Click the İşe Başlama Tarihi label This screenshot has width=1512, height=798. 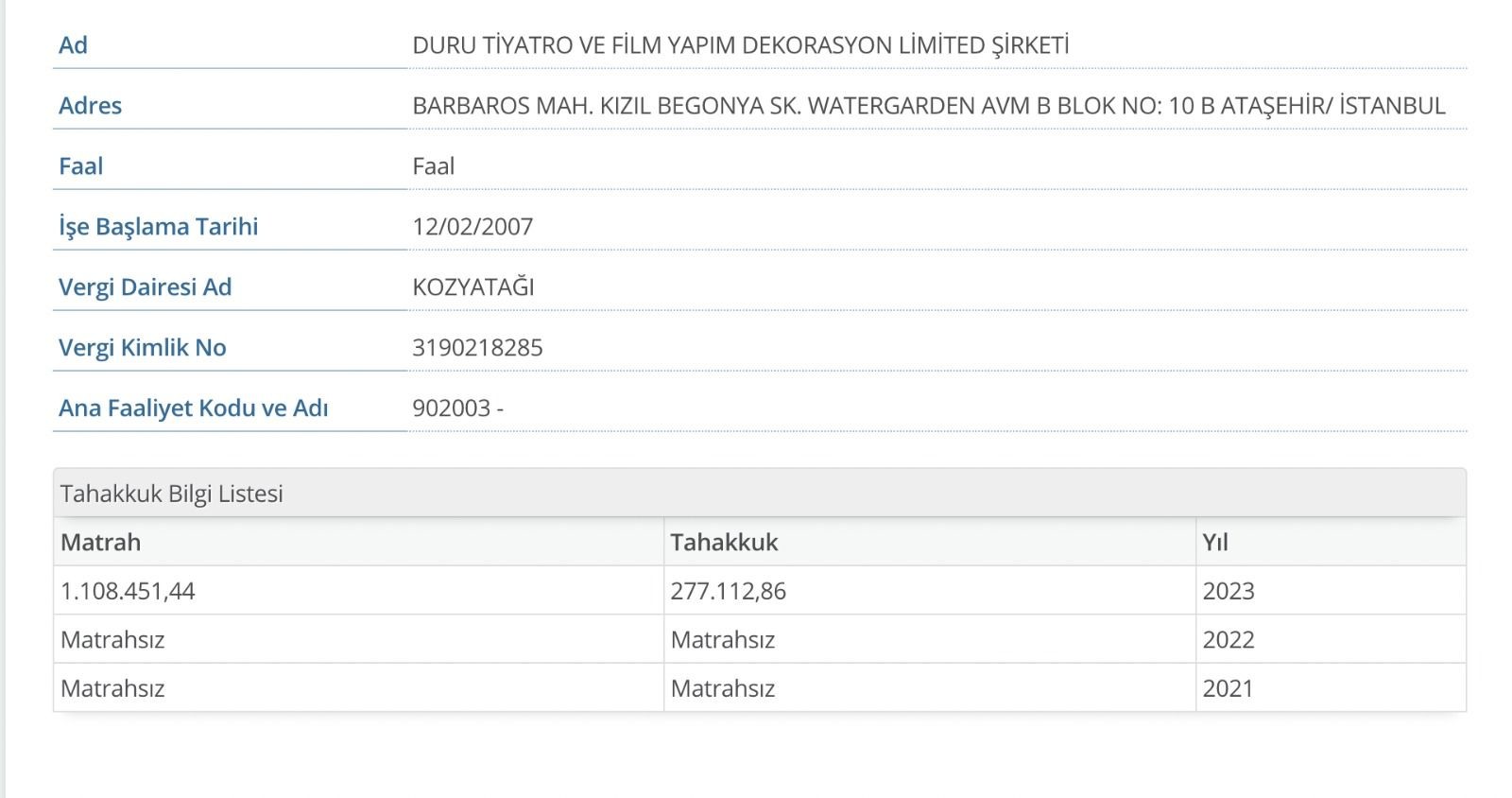[158, 227]
